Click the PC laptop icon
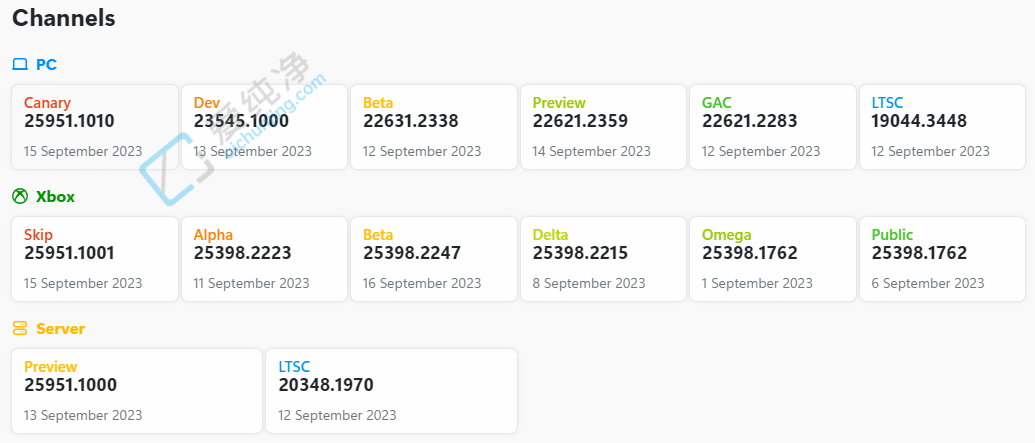 pyautogui.click(x=20, y=65)
